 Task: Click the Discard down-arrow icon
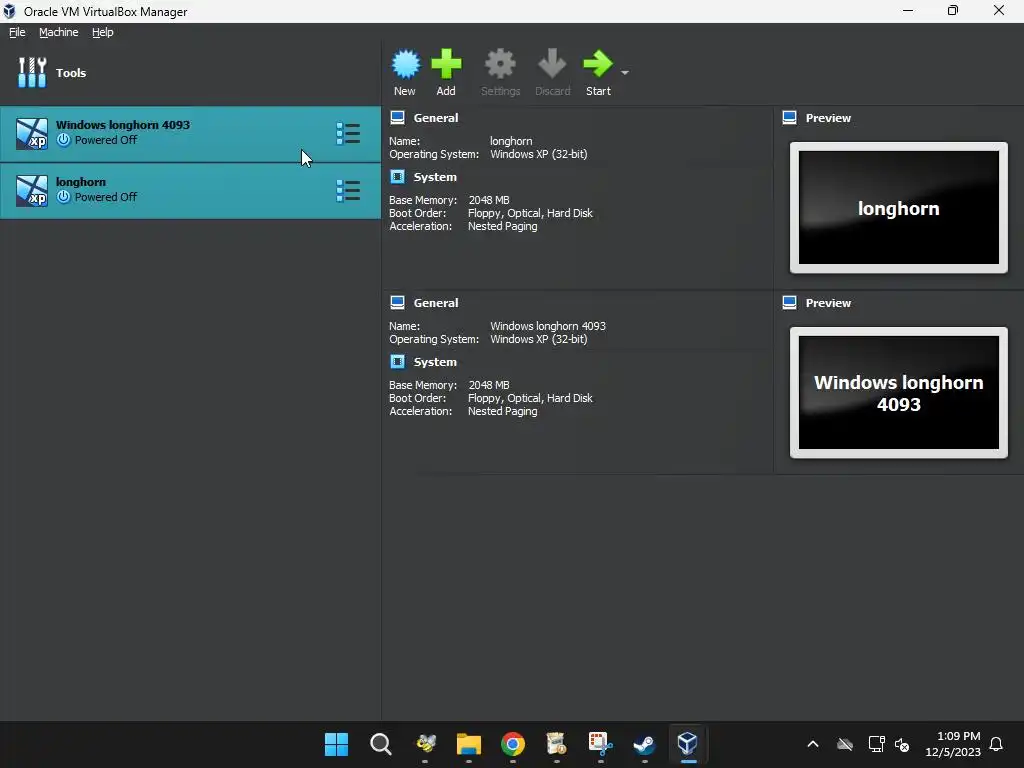[x=552, y=64]
